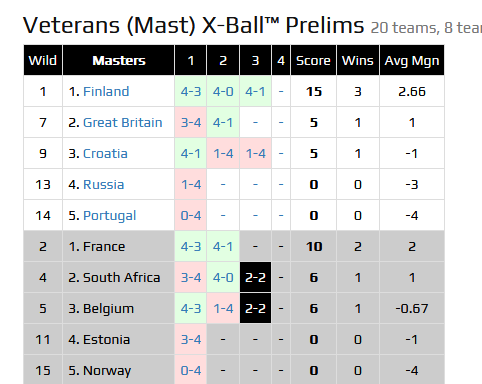Click South Africa's 2-2 live game score
Screen dimensions: 482x384
(255, 278)
